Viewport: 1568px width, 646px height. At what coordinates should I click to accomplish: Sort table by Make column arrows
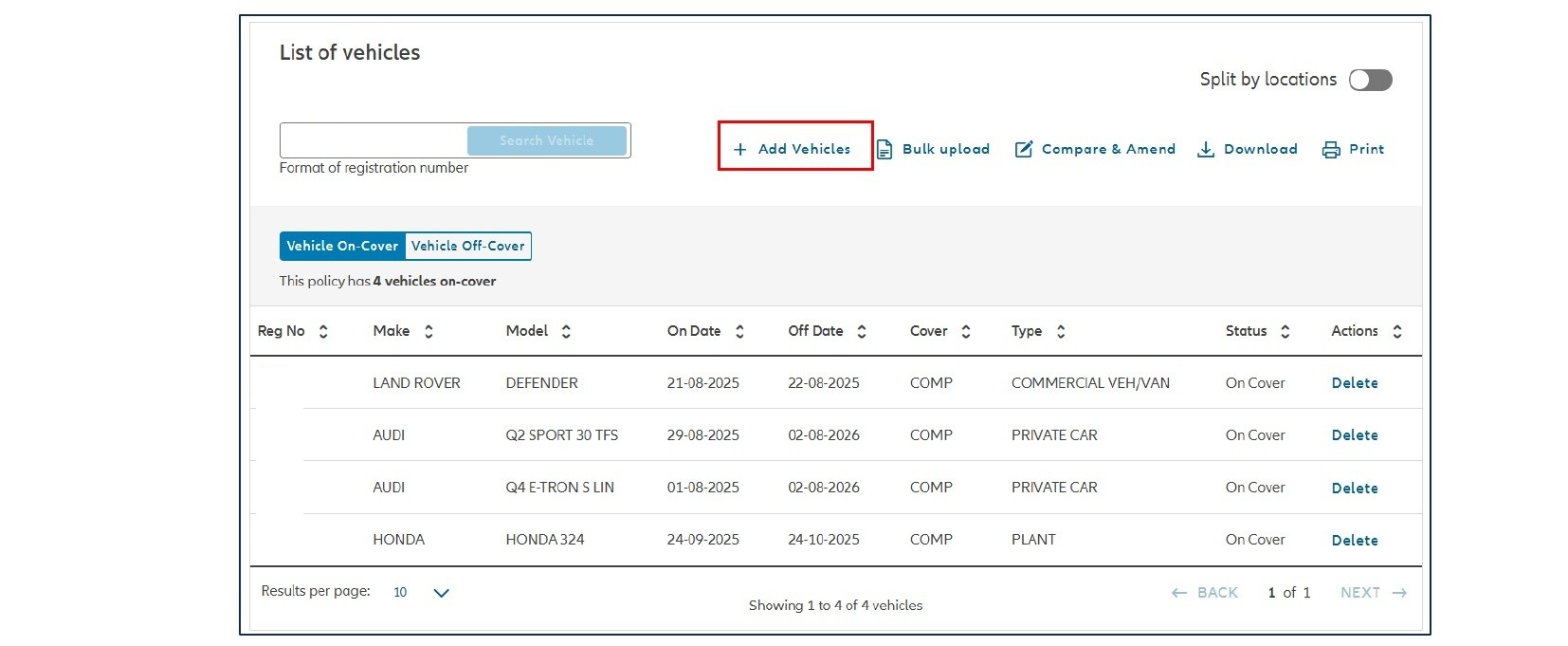(x=428, y=331)
